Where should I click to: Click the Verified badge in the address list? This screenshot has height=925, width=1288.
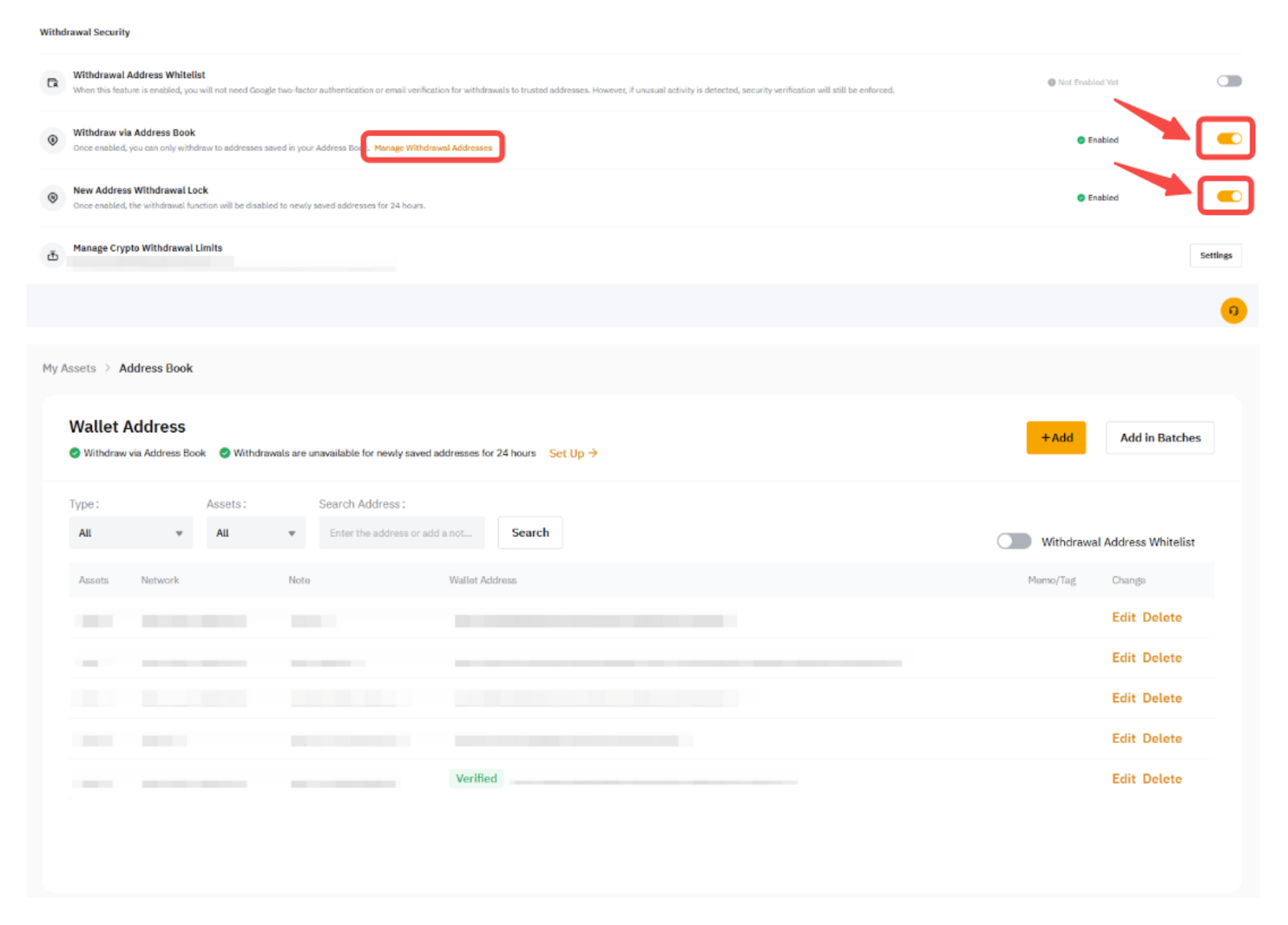[x=477, y=778]
